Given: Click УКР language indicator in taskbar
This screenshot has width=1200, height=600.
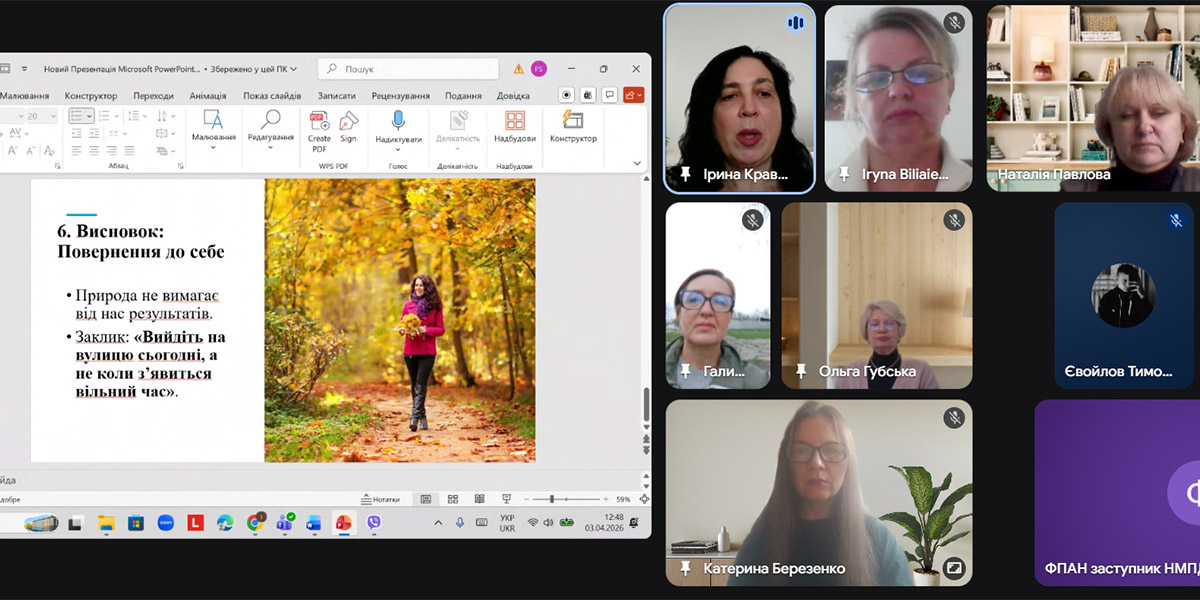Looking at the screenshot, I should [x=507, y=522].
